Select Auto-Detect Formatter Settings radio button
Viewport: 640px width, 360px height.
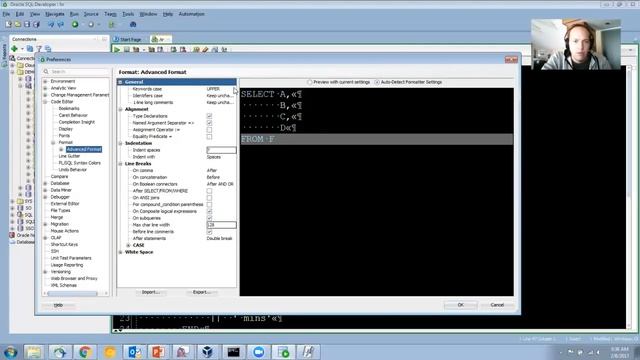pos(377,82)
